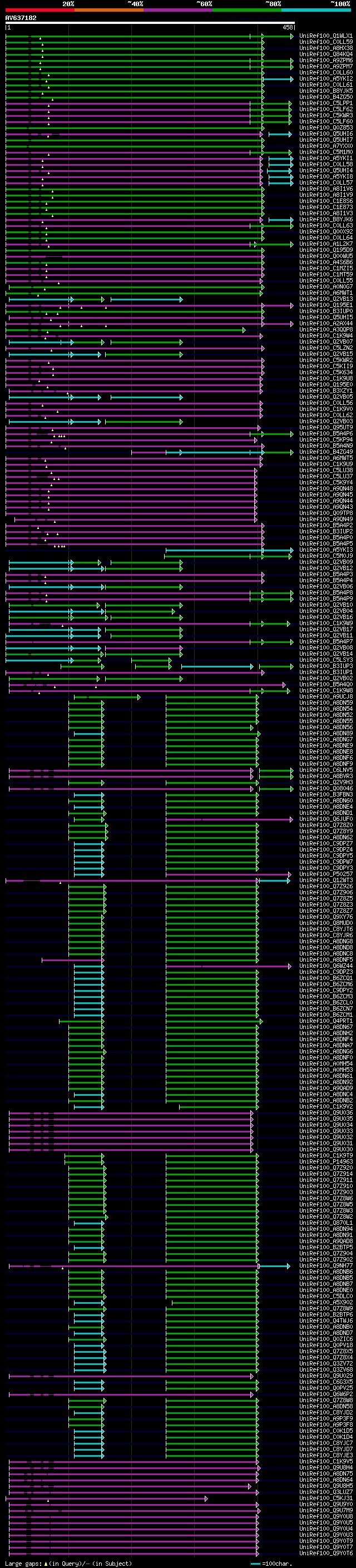Select the UniRef100_C0LL60 label
The image size is (356, 1568).
[x=326, y=72]
